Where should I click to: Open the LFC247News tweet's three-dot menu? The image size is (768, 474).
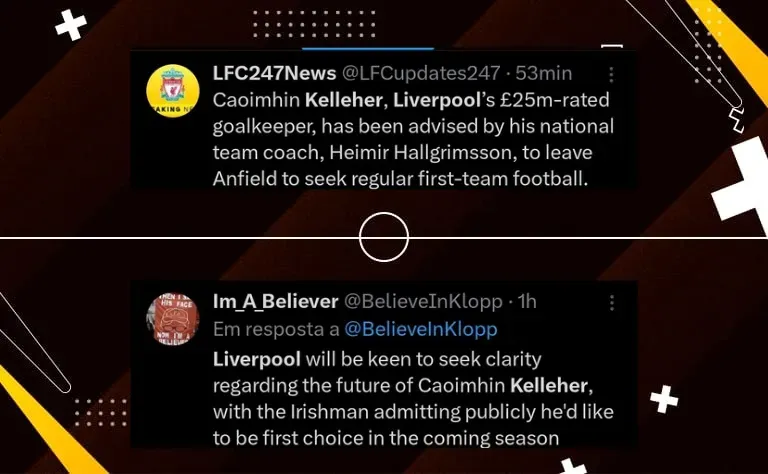(611, 74)
